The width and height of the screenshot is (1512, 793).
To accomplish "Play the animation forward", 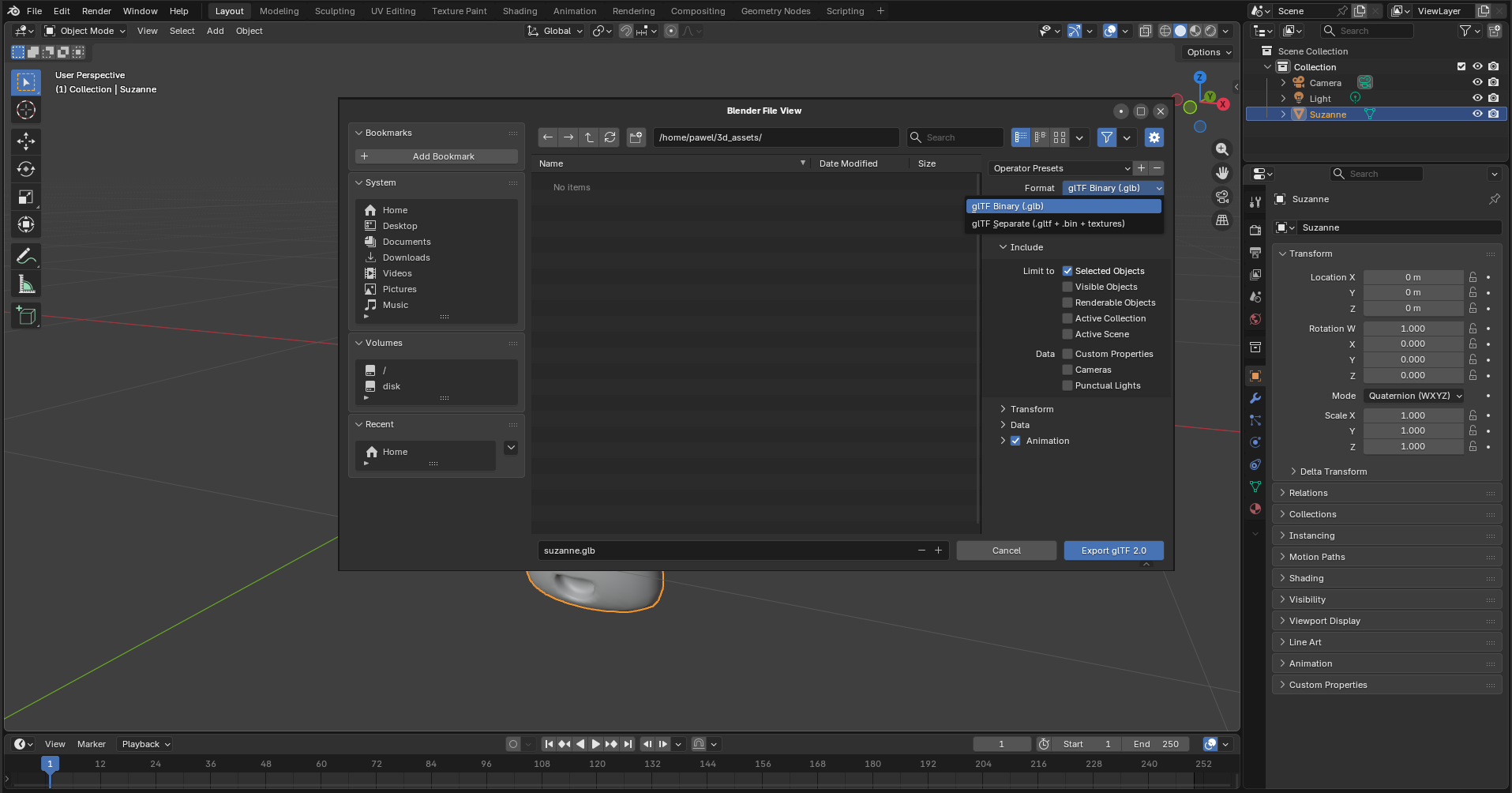I will pos(596,744).
